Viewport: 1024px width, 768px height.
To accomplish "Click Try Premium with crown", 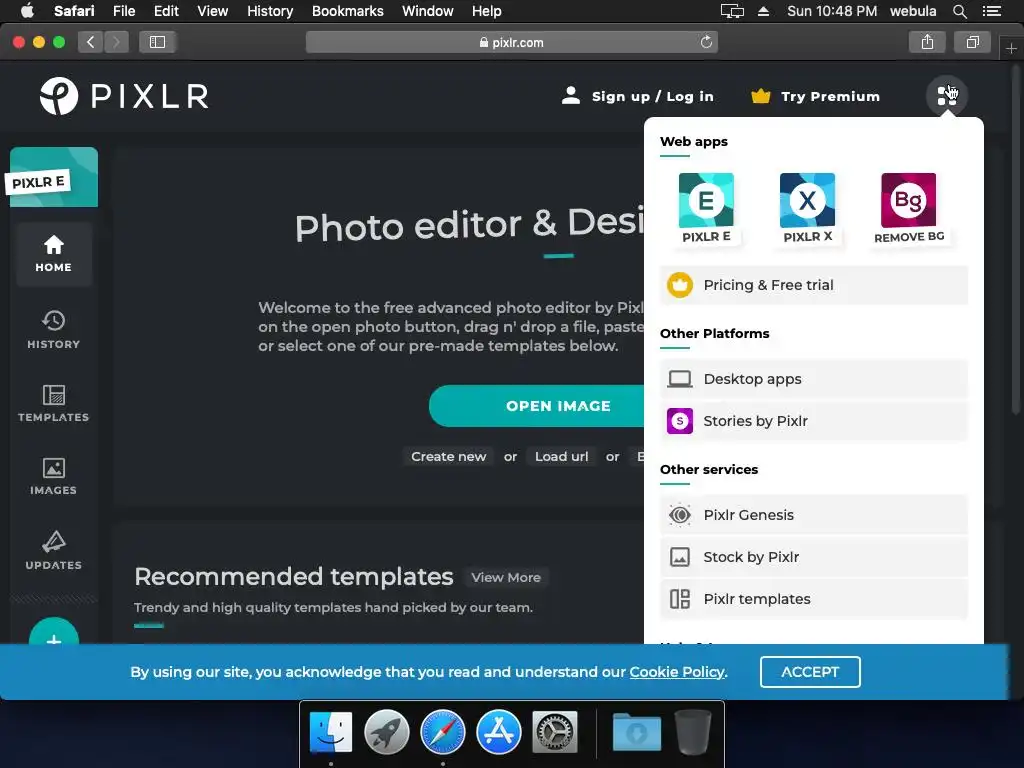I will point(815,96).
